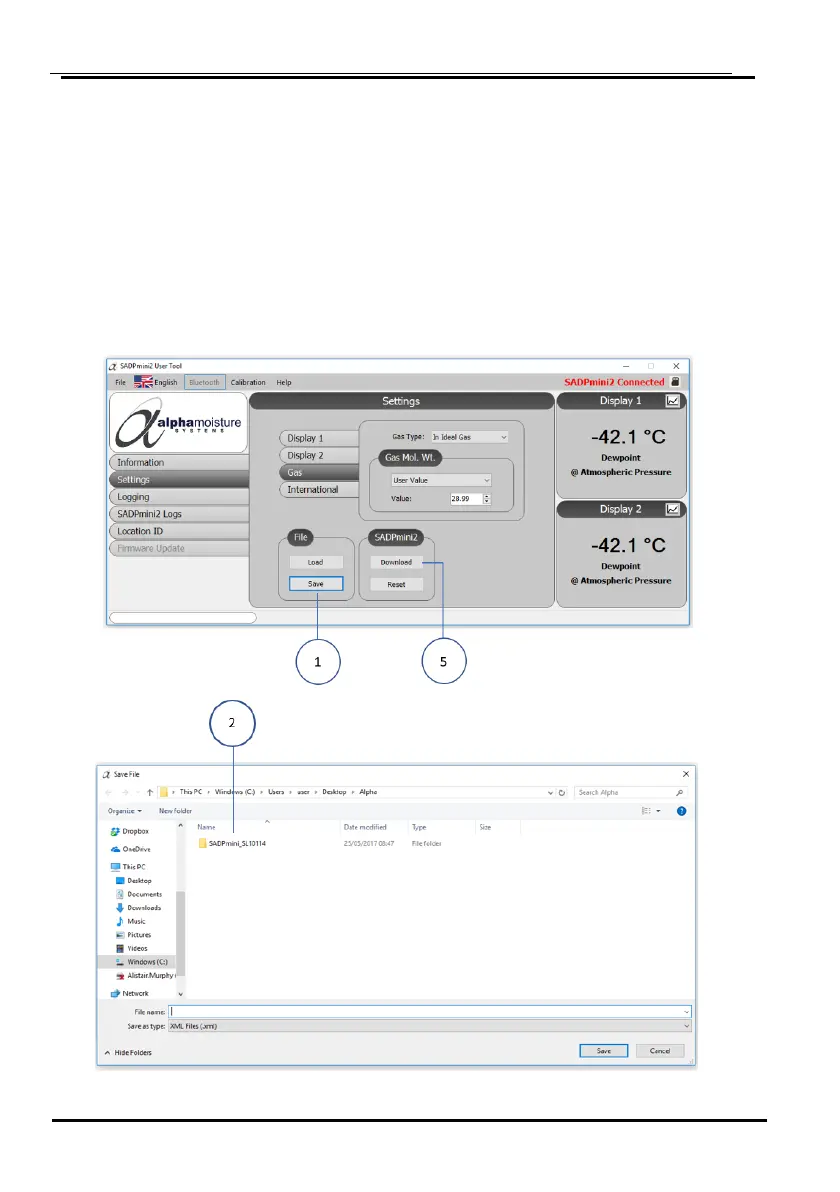Image resolution: width=840 pixels, height=1192 pixels.
Task: Click the Search Alpha field
Action: 631,792
